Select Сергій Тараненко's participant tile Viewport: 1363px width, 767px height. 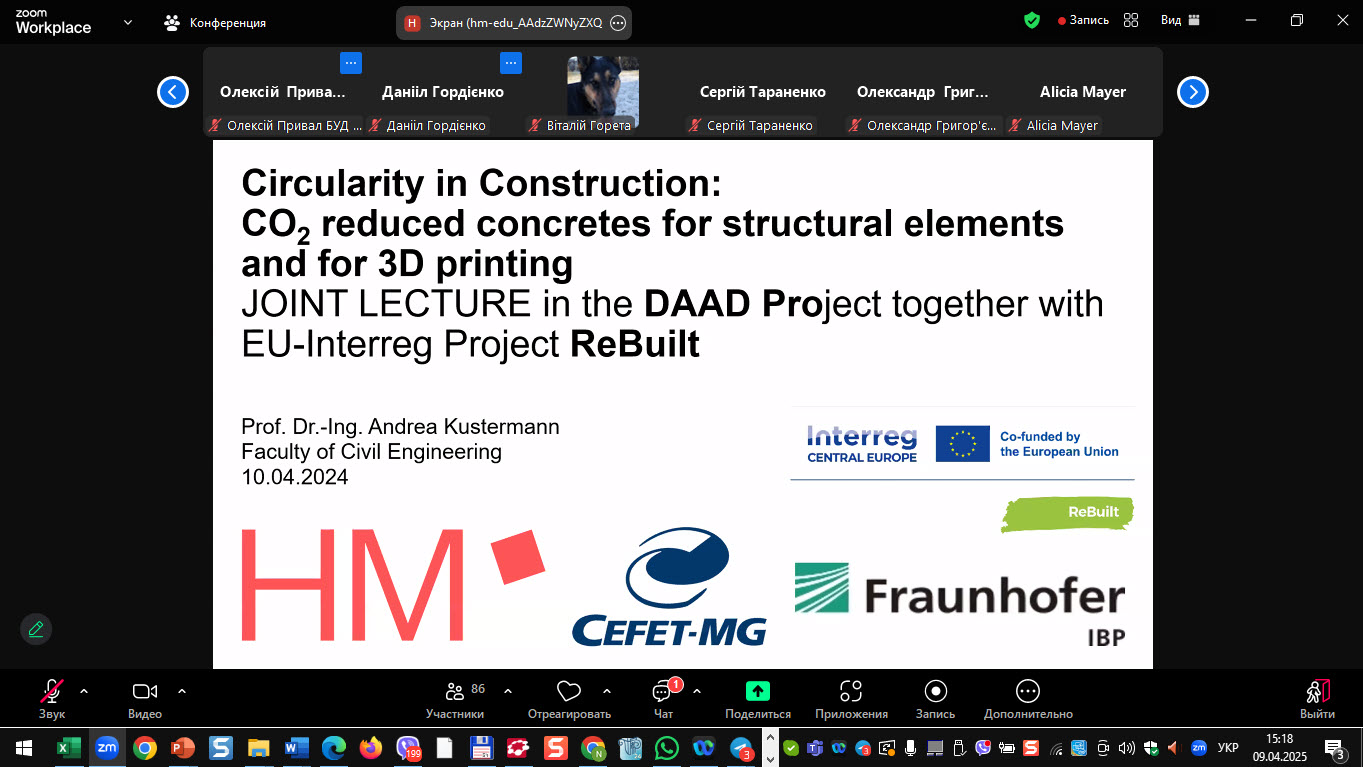tap(763, 92)
